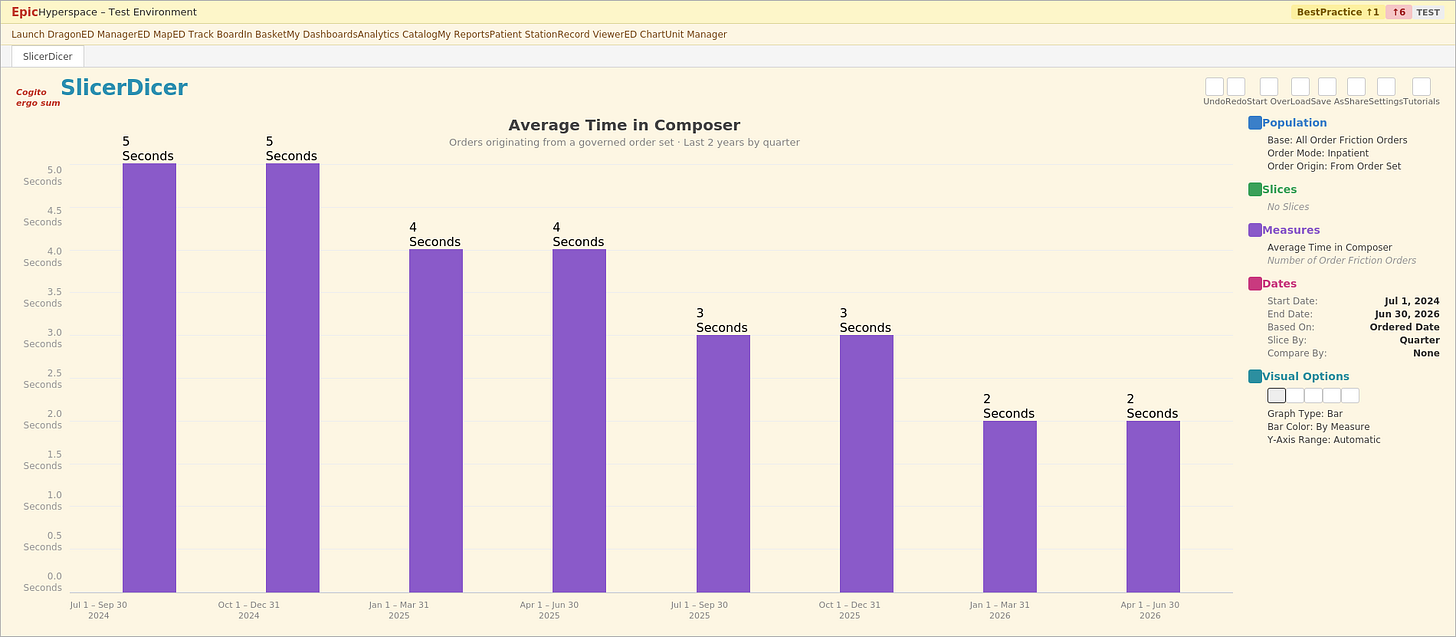Select the Average Time in Composer measure

(x=1329, y=247)
